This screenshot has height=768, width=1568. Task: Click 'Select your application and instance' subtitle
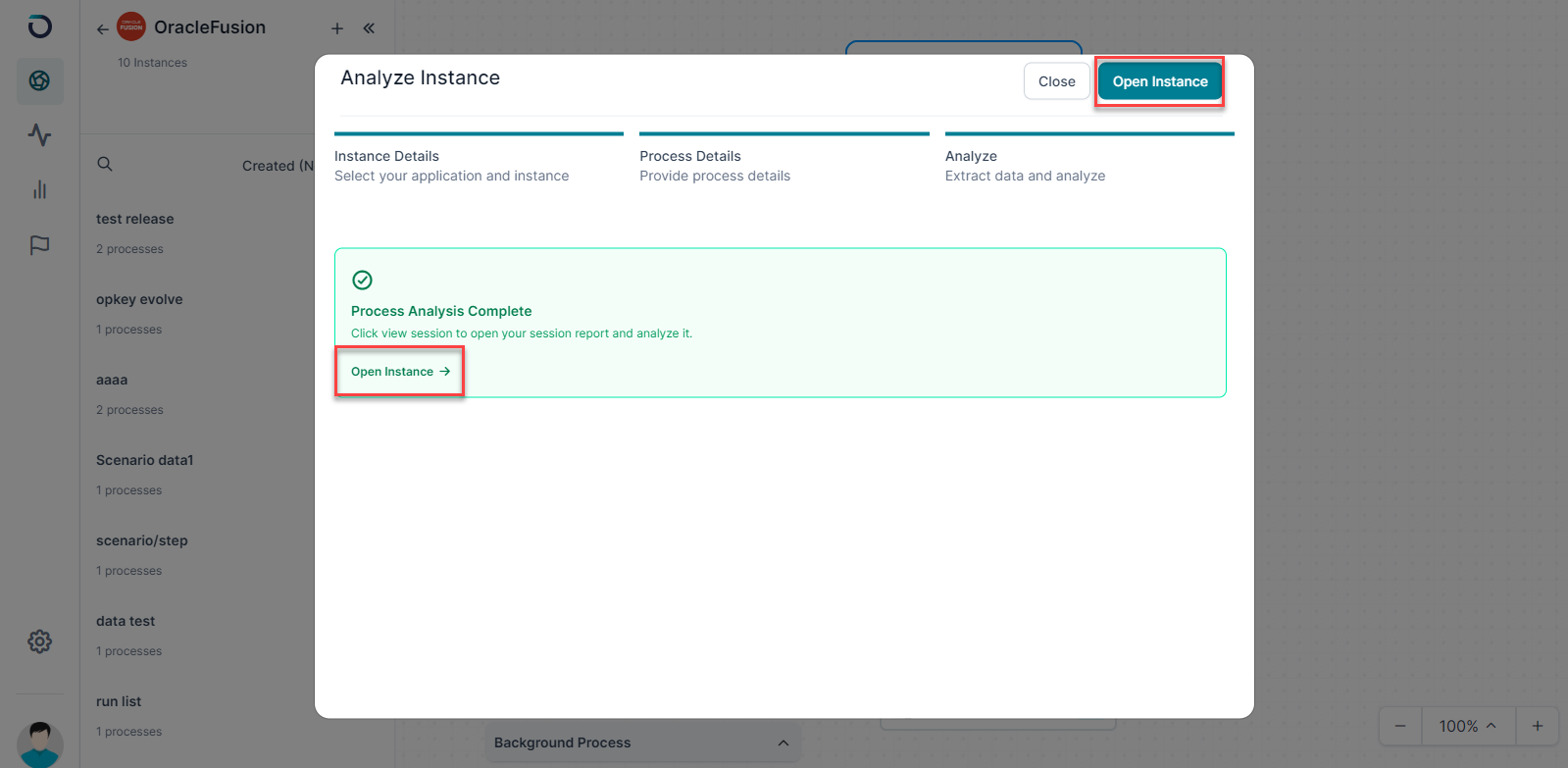pyautogui.click(x=451, y=176)
